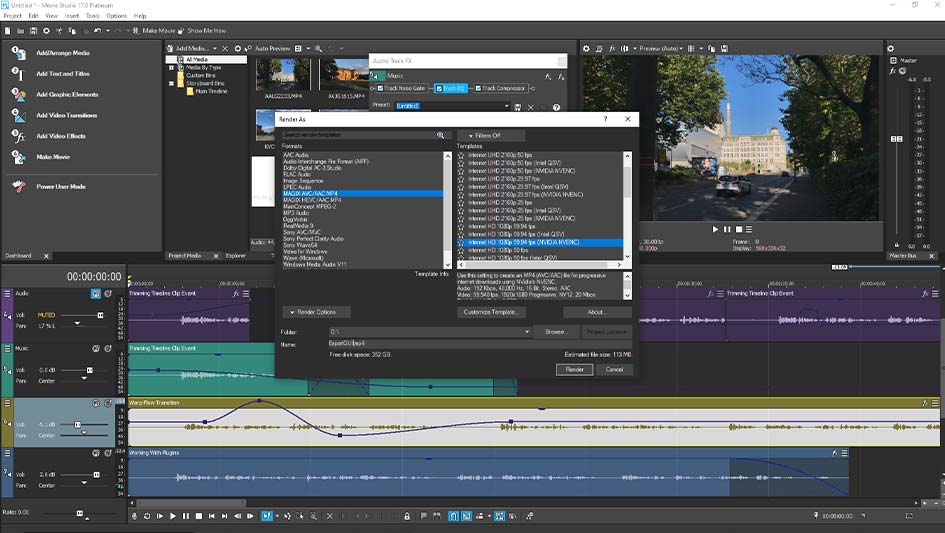Viewport: 945px width, 533px height.
Task: Click loop playback icon in transport bar
Action: (147, 516)
